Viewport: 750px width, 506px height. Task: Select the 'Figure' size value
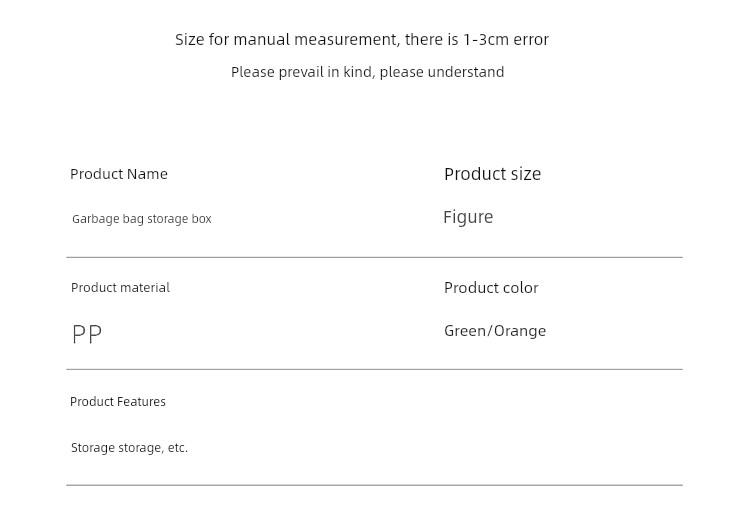click(468, 218)
